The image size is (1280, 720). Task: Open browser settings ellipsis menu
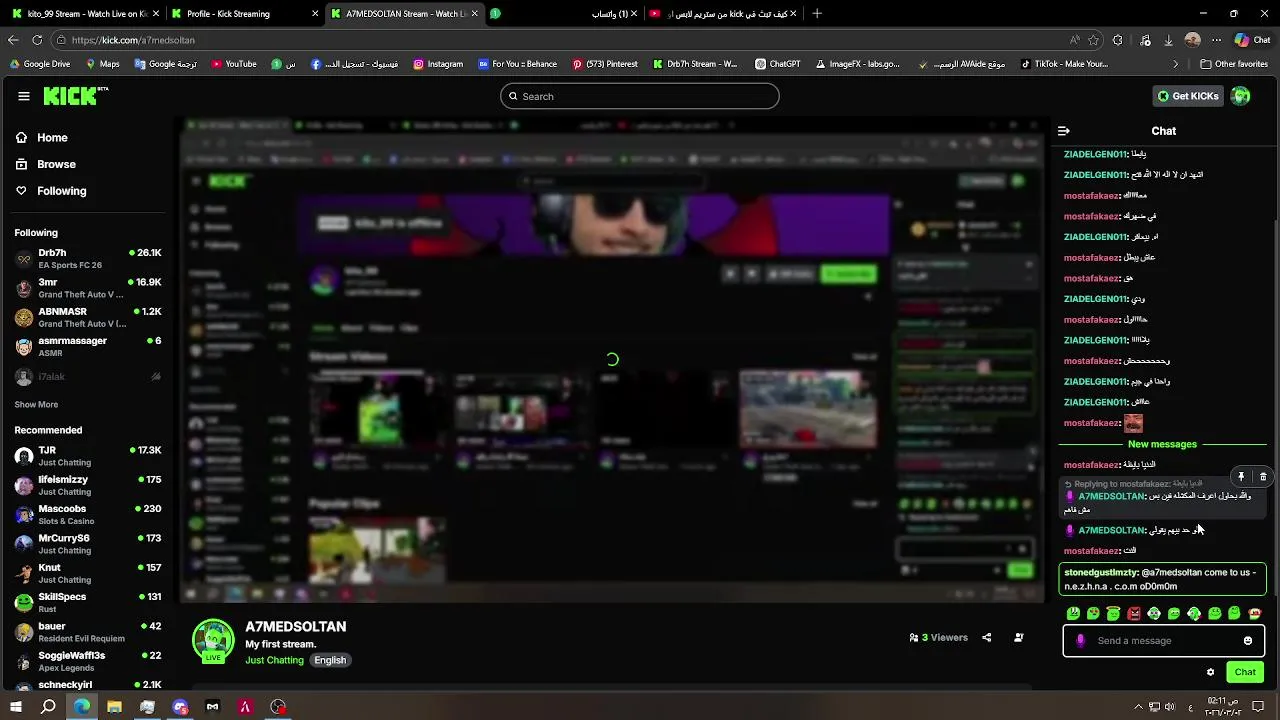(1217, 40)
